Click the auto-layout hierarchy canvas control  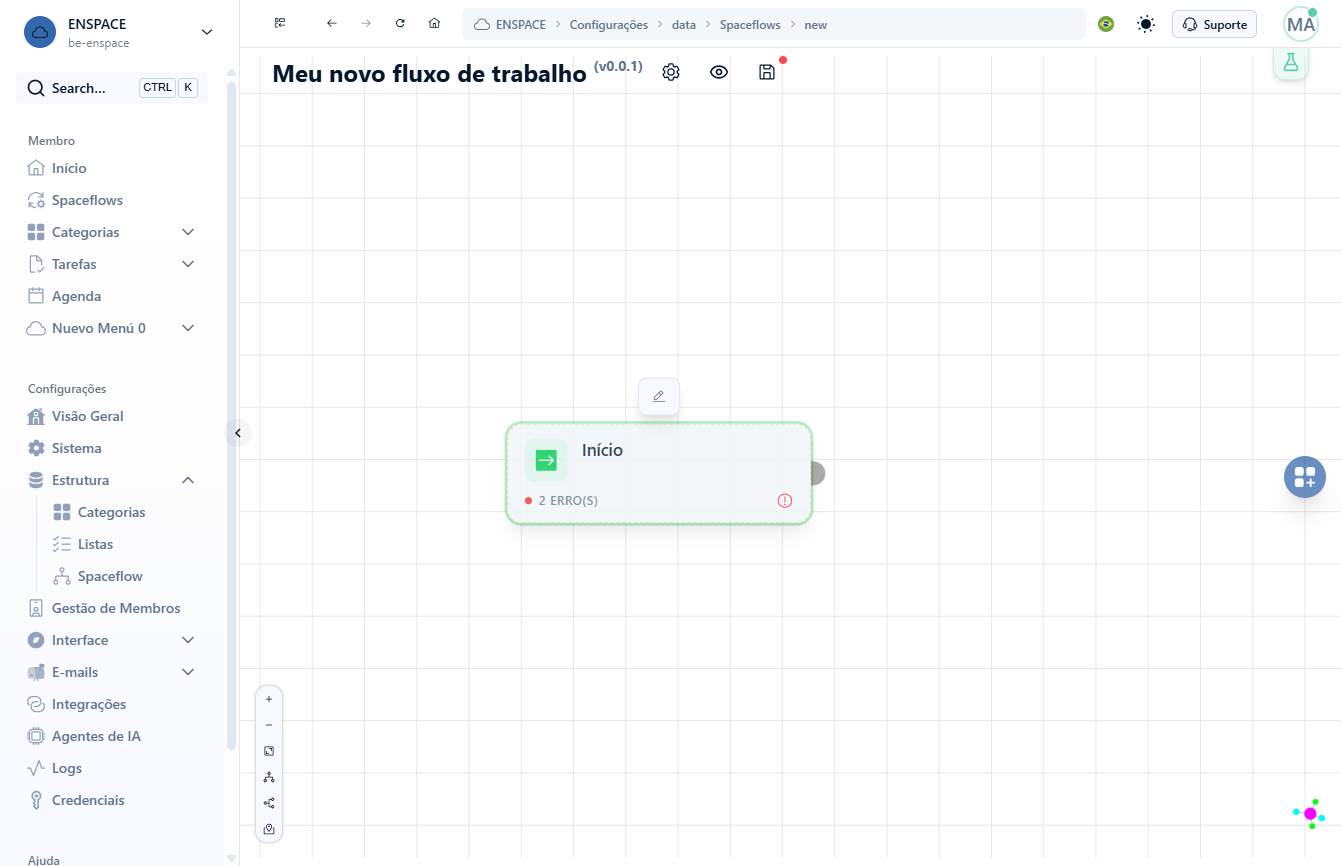[x=269, y=777]
